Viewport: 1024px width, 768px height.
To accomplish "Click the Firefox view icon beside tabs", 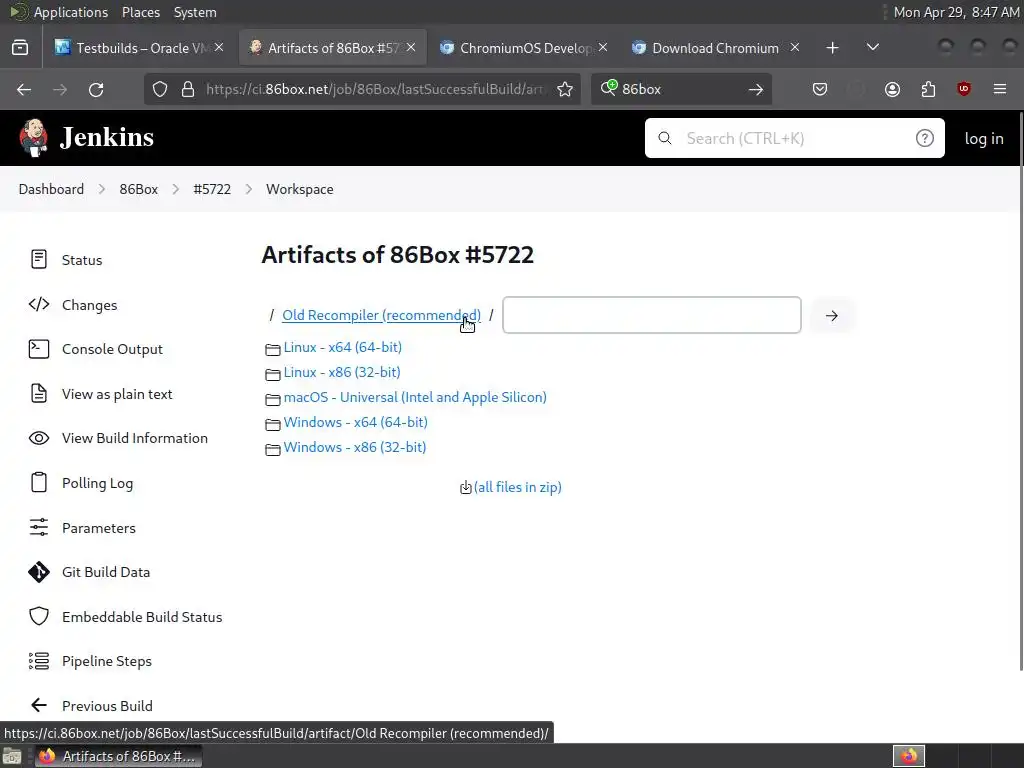I will (20, 48).
